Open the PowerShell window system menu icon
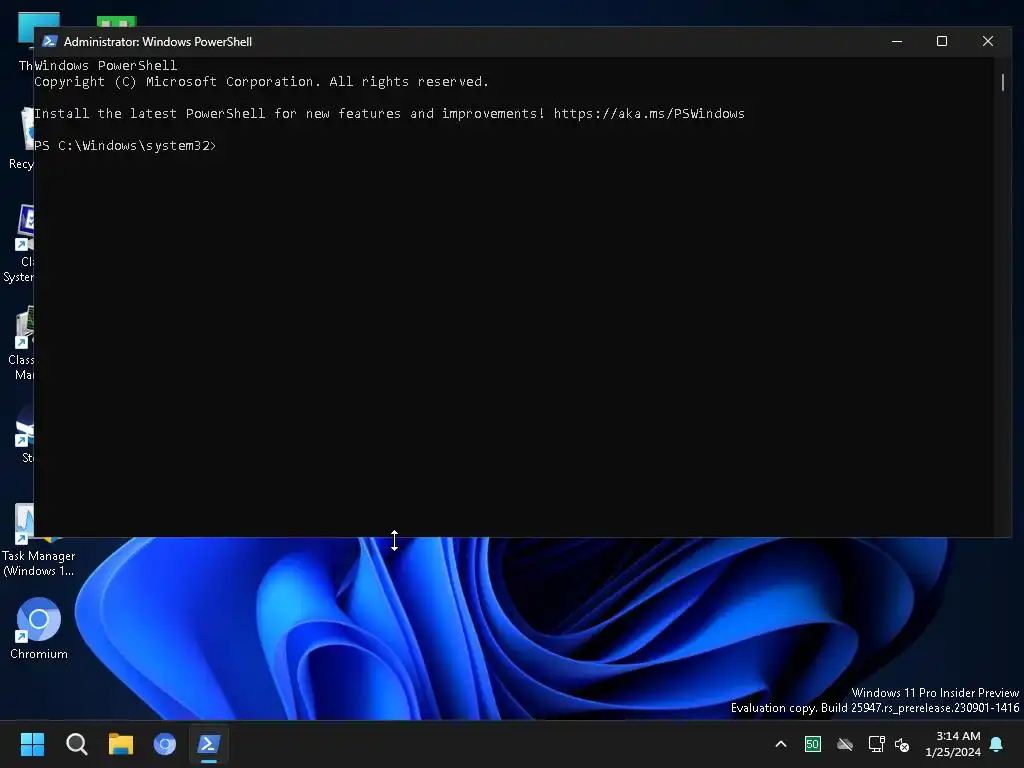The width and height of the screenshot is (1024, 768). click(x=49, y=41)
